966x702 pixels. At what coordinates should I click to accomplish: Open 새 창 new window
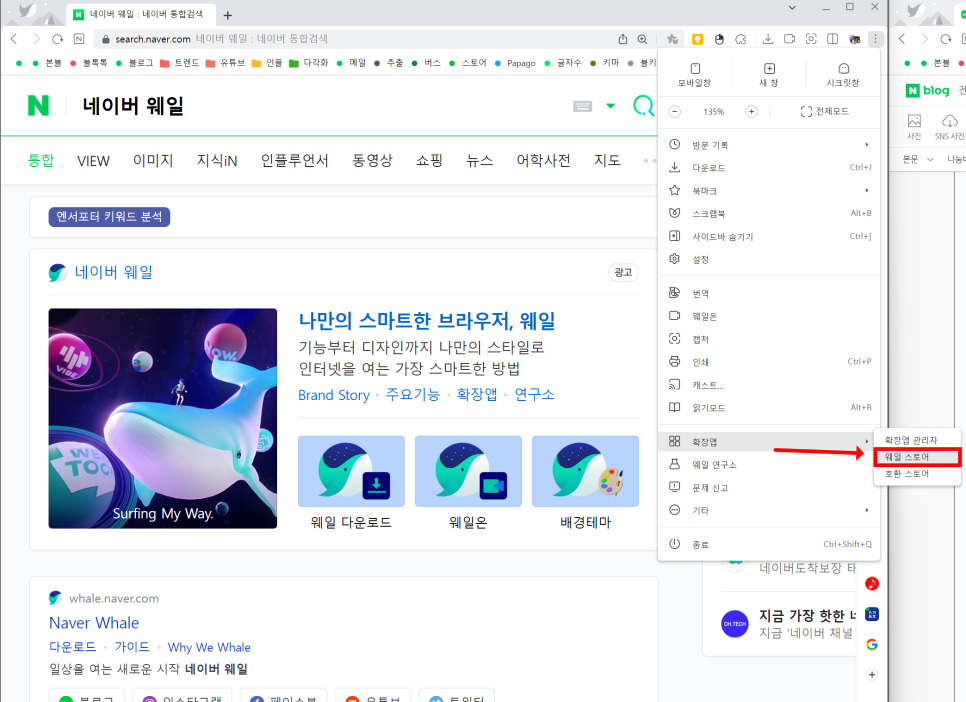pyautogui.click(x=769, y=75)
